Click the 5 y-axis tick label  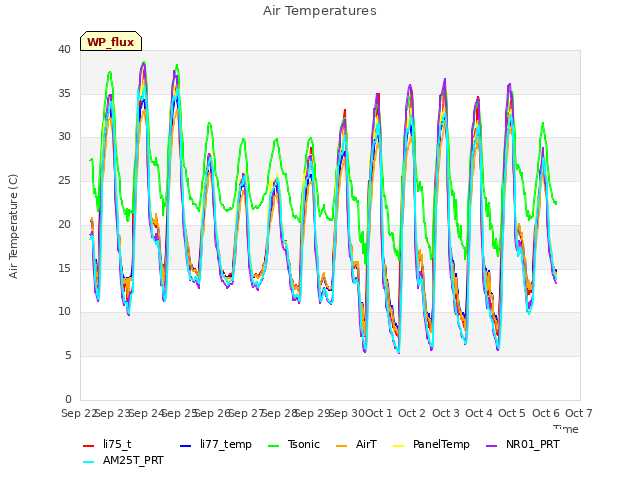68,356
